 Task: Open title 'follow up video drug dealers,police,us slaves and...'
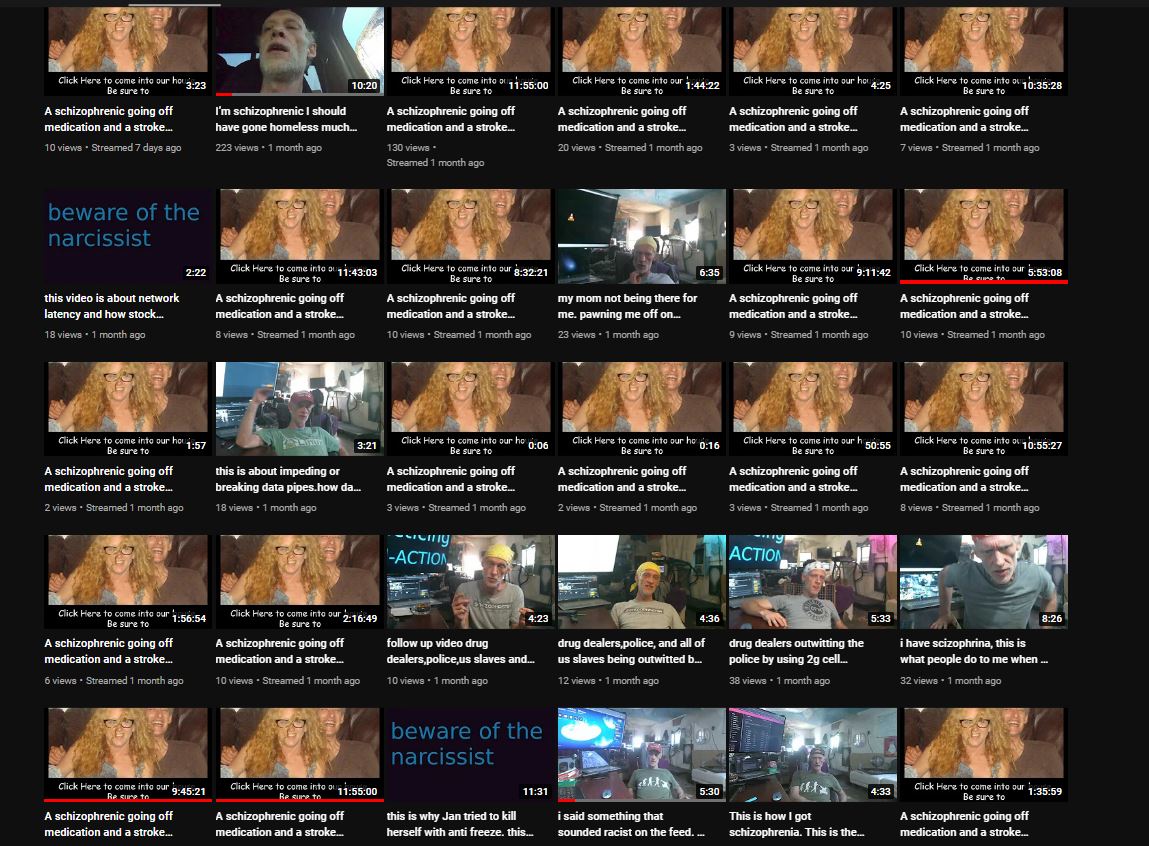tap(461, 651)
